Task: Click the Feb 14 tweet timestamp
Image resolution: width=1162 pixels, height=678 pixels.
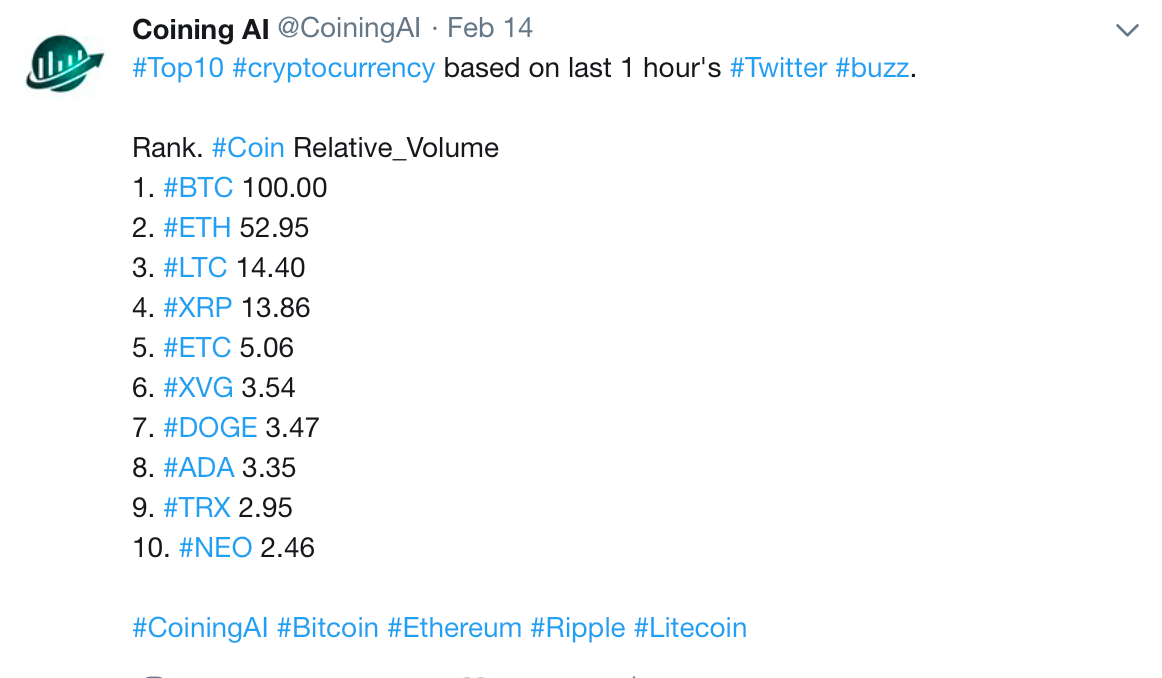Action: tap(490, 29)
